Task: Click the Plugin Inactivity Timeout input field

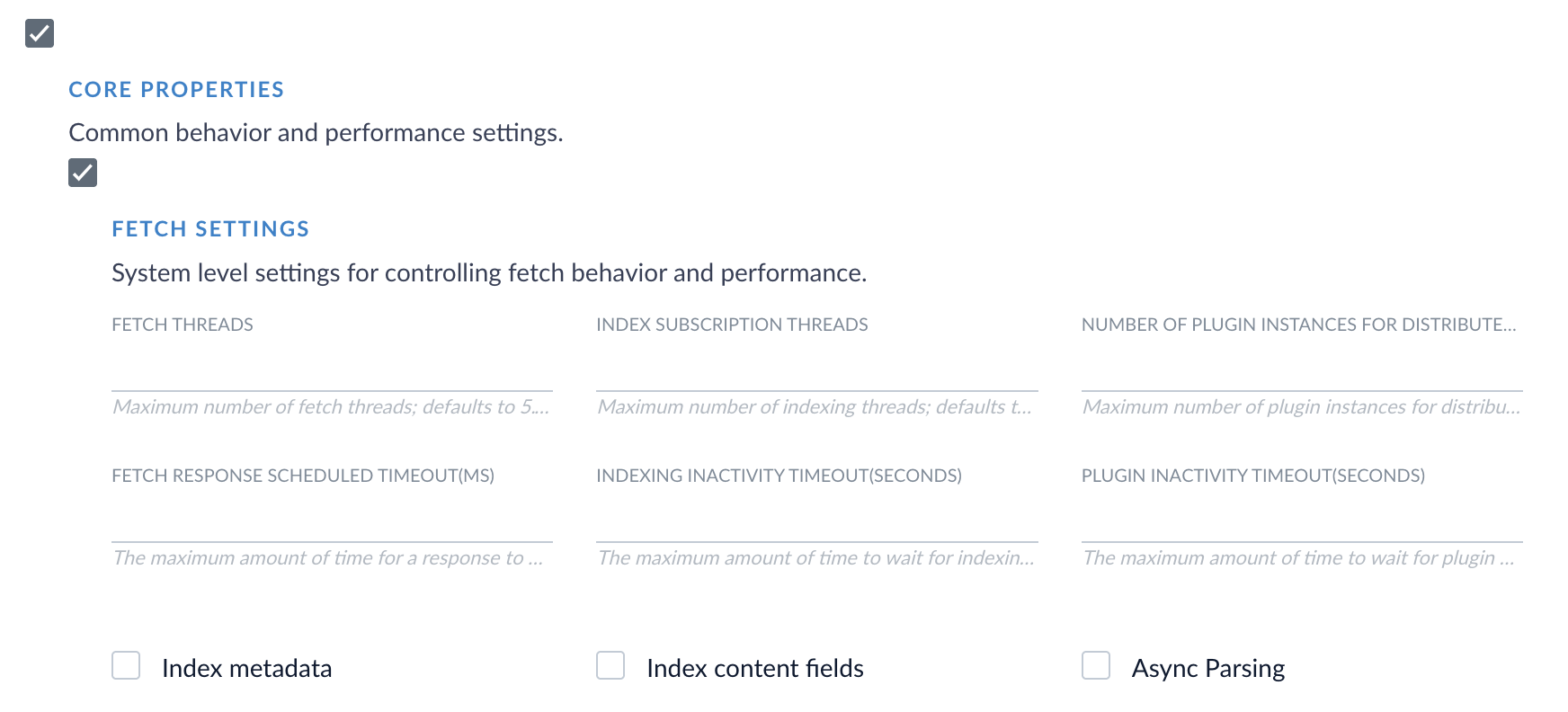Action: (1301, 521)
